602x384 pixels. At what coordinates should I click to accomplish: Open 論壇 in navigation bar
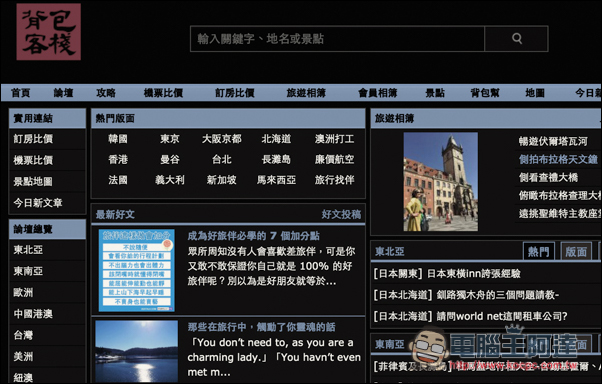point(63,93)
